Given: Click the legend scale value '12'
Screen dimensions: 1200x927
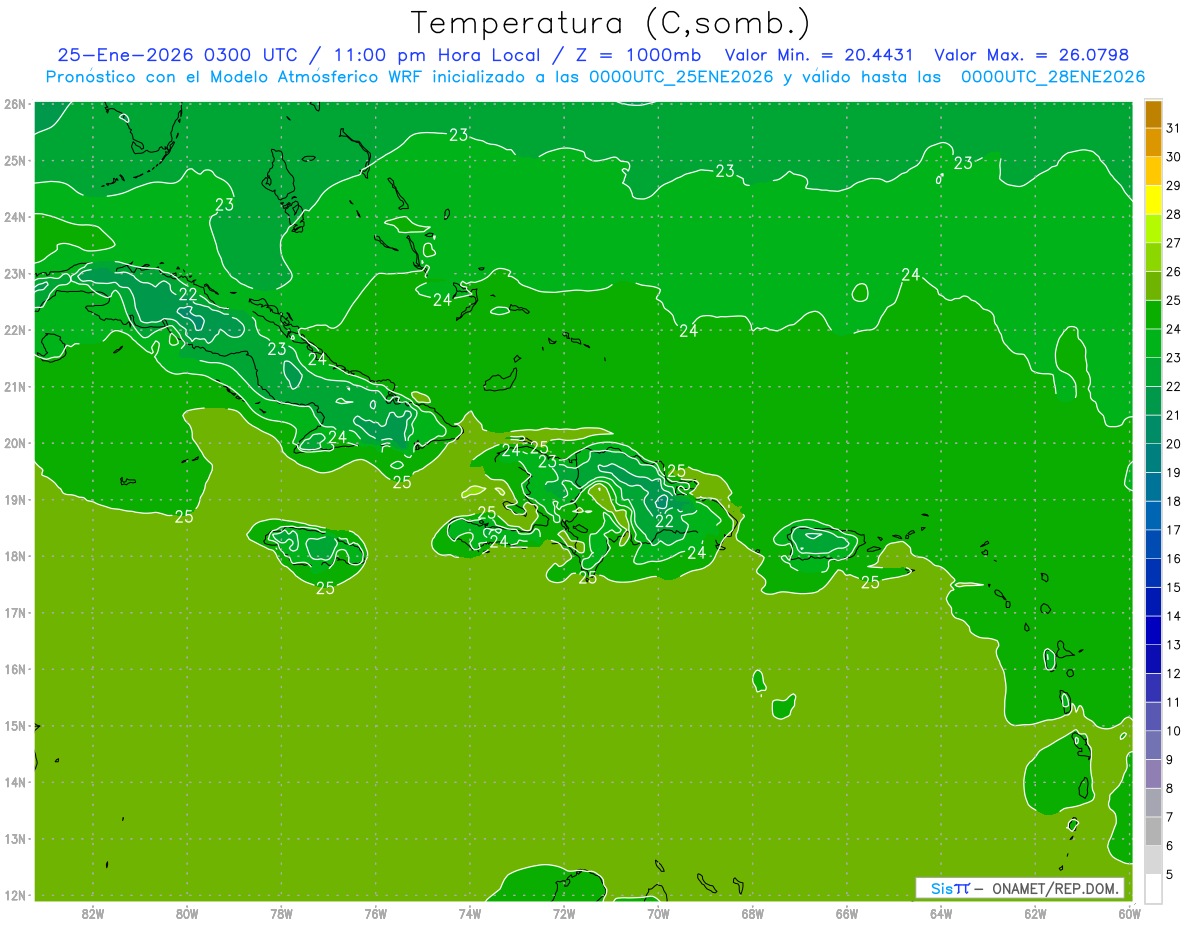Looking at the screenshot, I should tap(1173, 673).
